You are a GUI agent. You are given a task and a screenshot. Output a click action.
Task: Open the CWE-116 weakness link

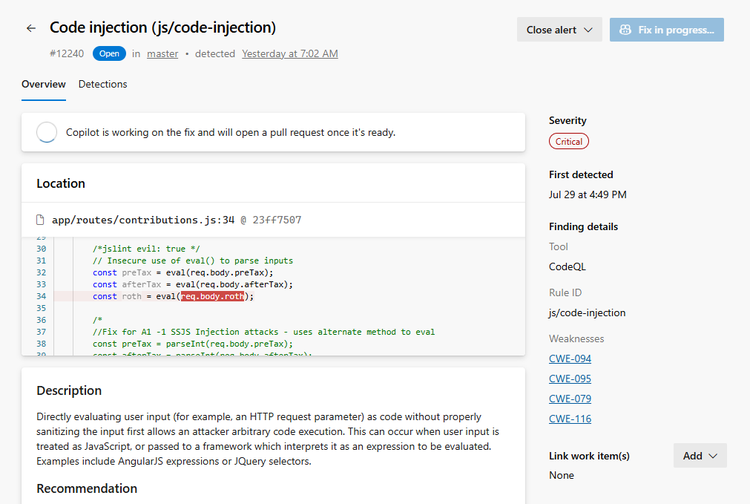click(x=570, y=419)
